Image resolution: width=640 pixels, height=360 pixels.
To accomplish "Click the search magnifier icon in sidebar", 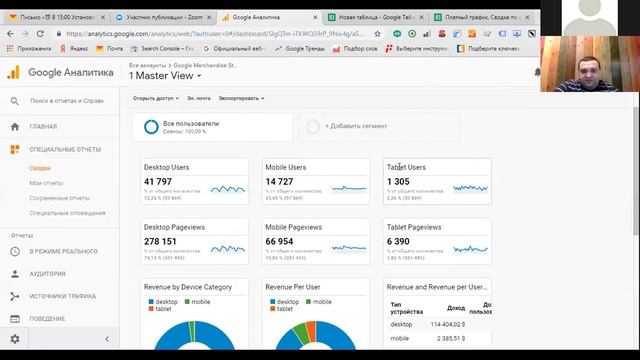I will click(x=15, y=101).
